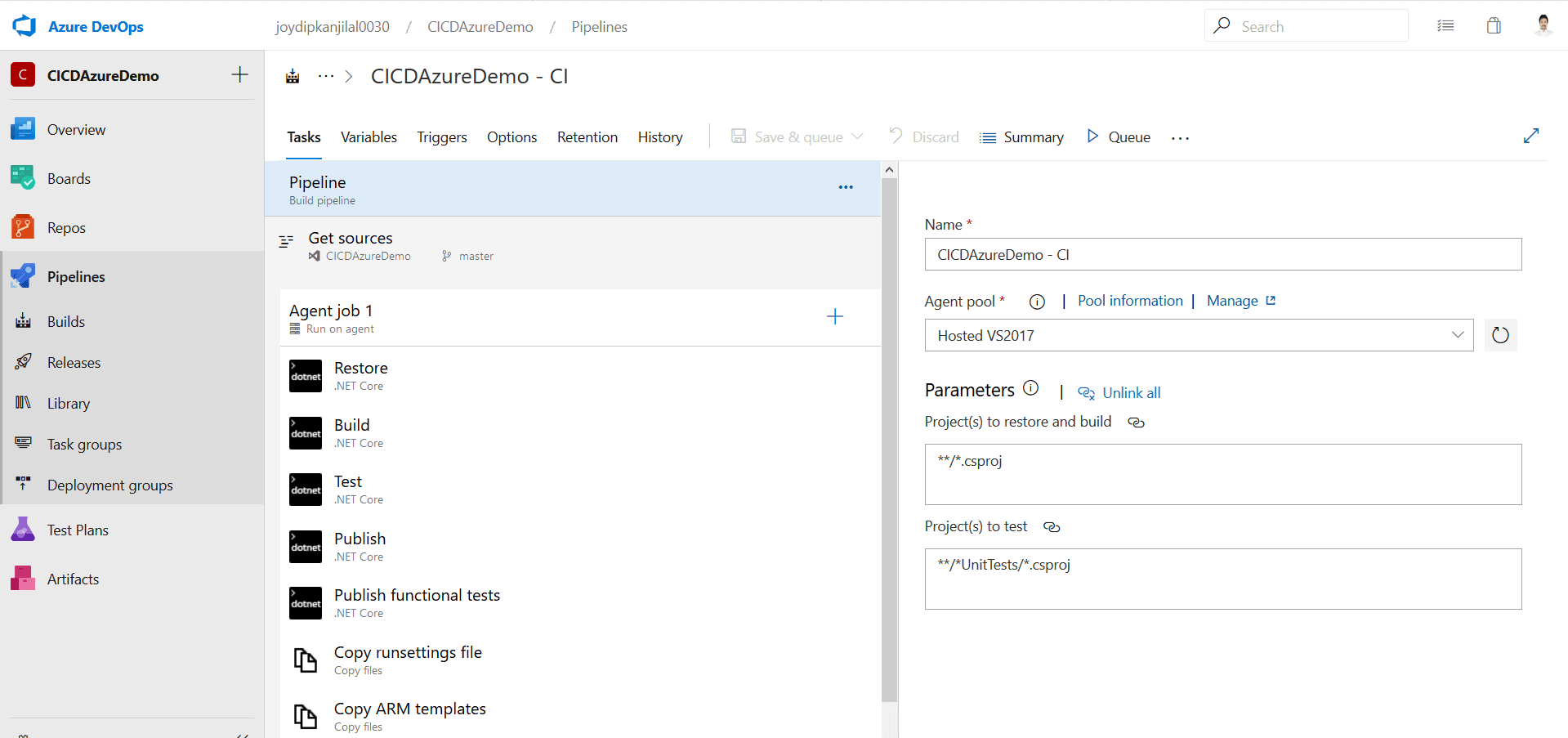The height and width of the screenshot is (738, 1568).
Task: Select the Publish .NET Core task
Action: click(x=581, y=547)
